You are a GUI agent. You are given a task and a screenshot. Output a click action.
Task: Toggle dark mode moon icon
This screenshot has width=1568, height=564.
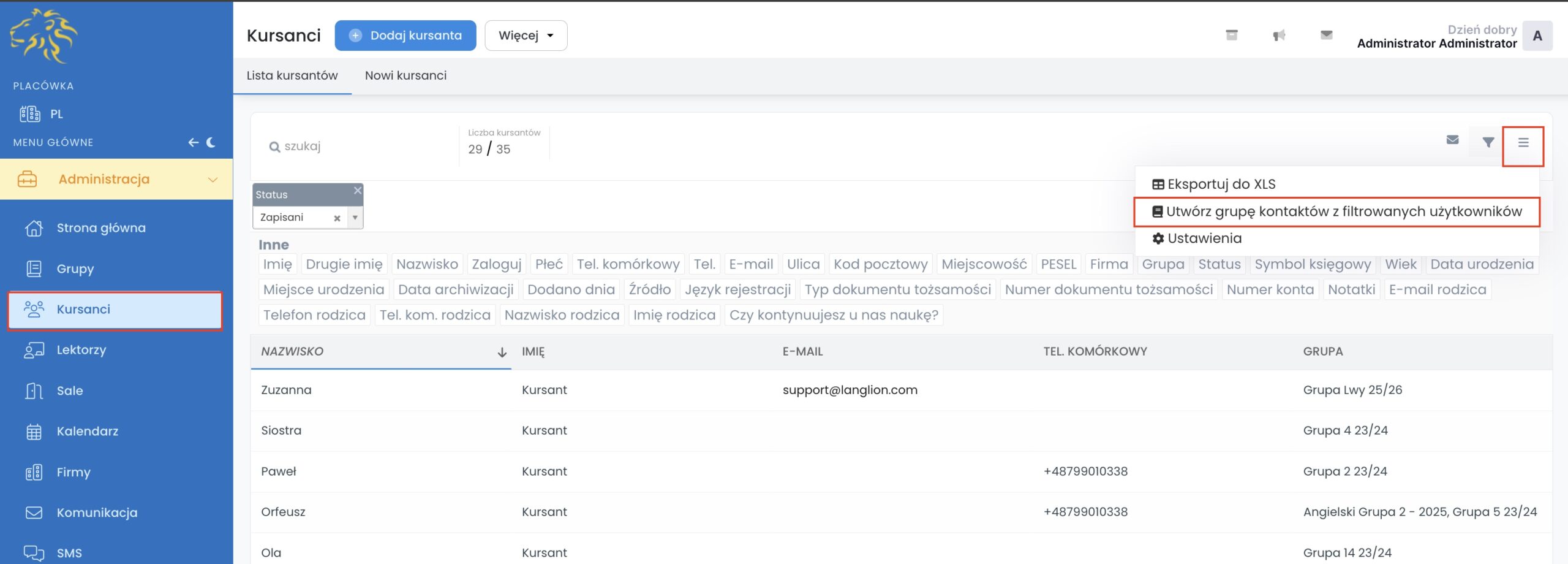(x=211, y=142)
